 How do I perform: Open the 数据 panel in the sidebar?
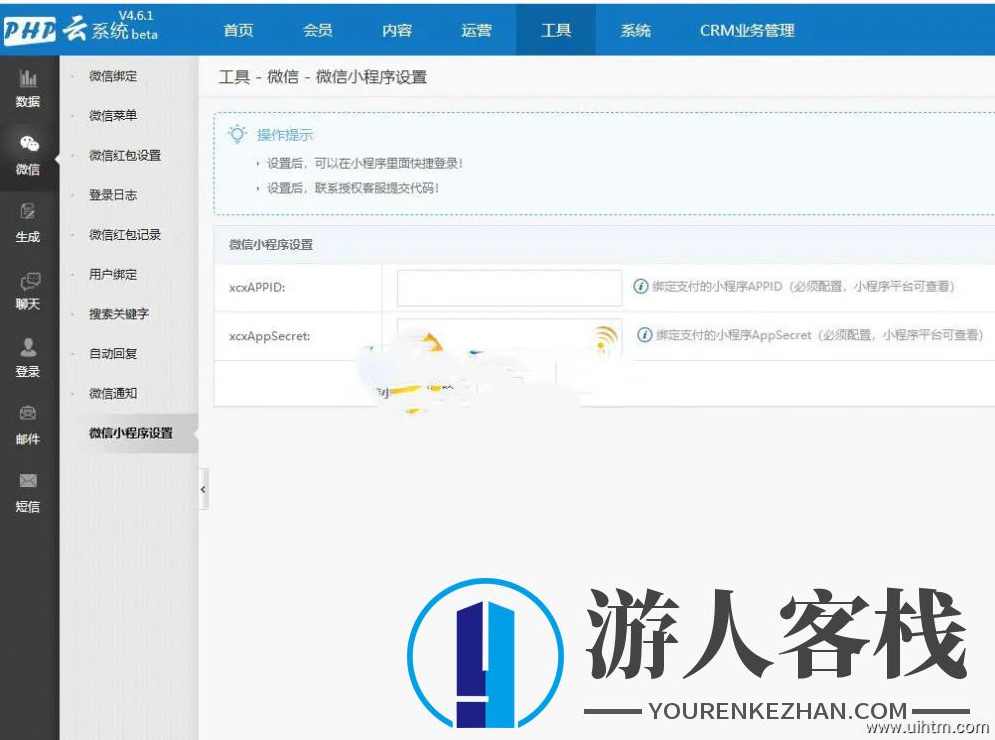28,90
